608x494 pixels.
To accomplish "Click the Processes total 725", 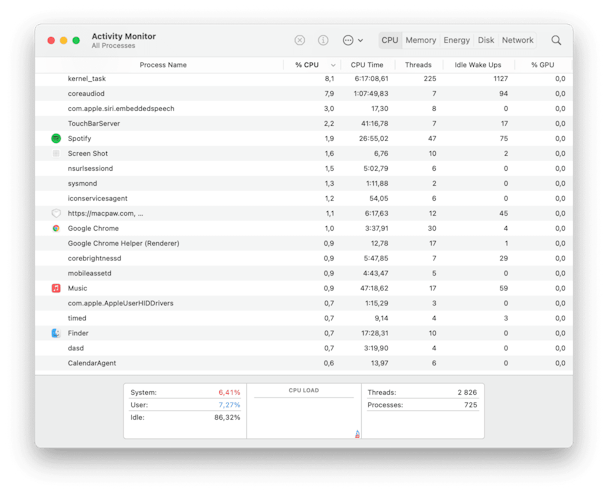I will (471, 405).
